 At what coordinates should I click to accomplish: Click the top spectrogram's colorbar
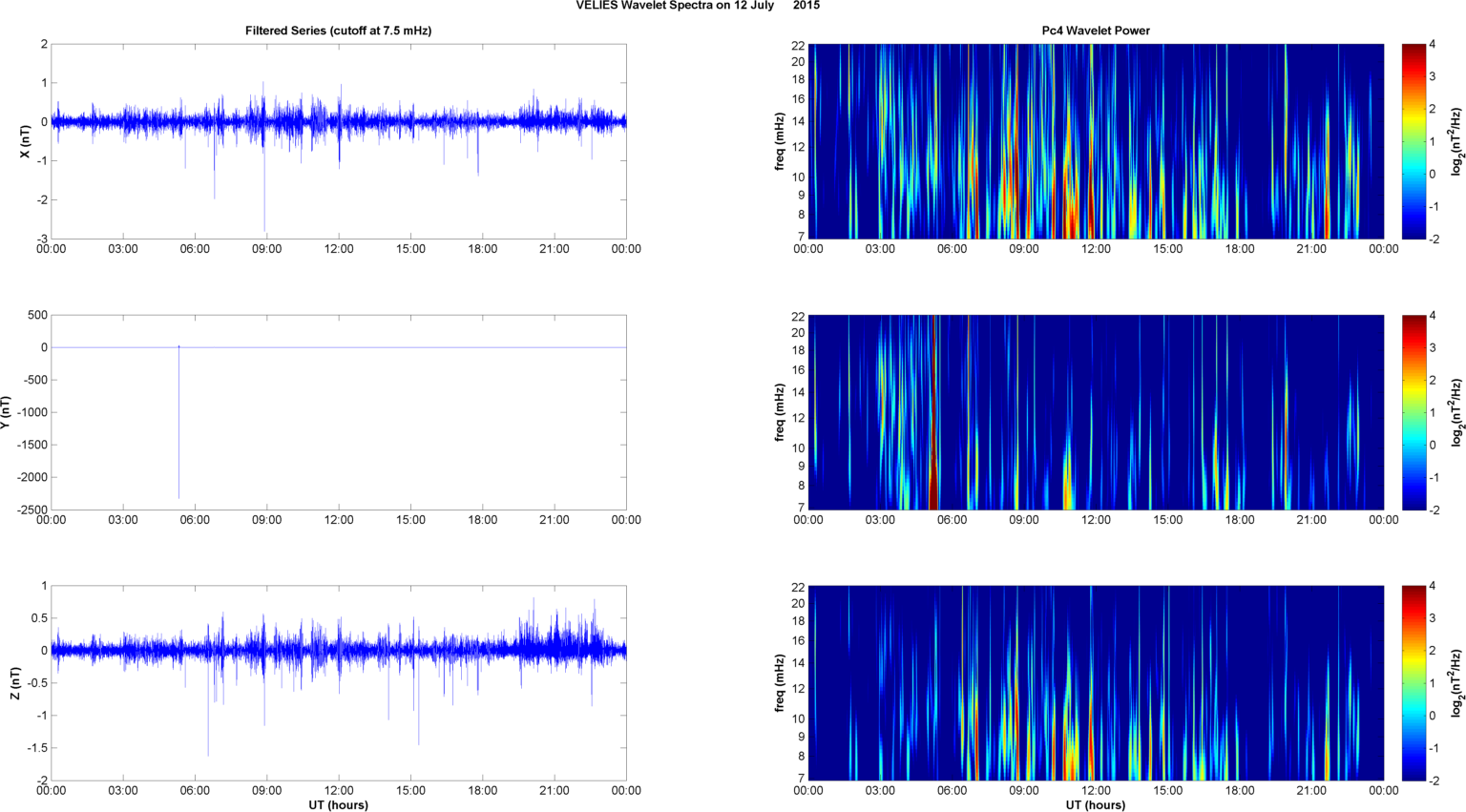coord(1414,141)
